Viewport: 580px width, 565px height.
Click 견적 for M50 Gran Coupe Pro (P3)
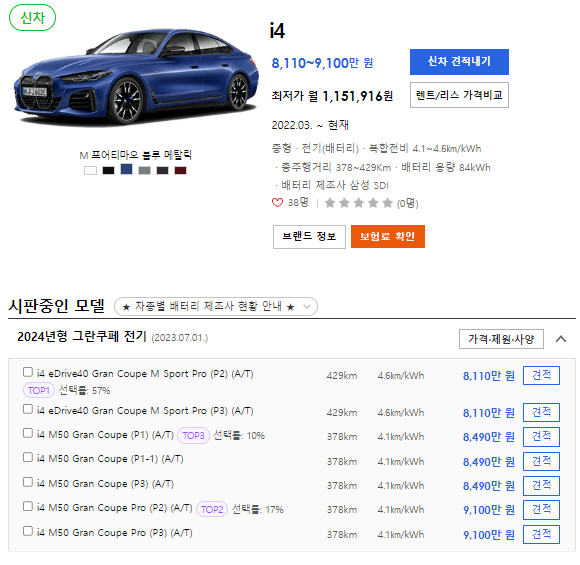(x=541, y=534)
